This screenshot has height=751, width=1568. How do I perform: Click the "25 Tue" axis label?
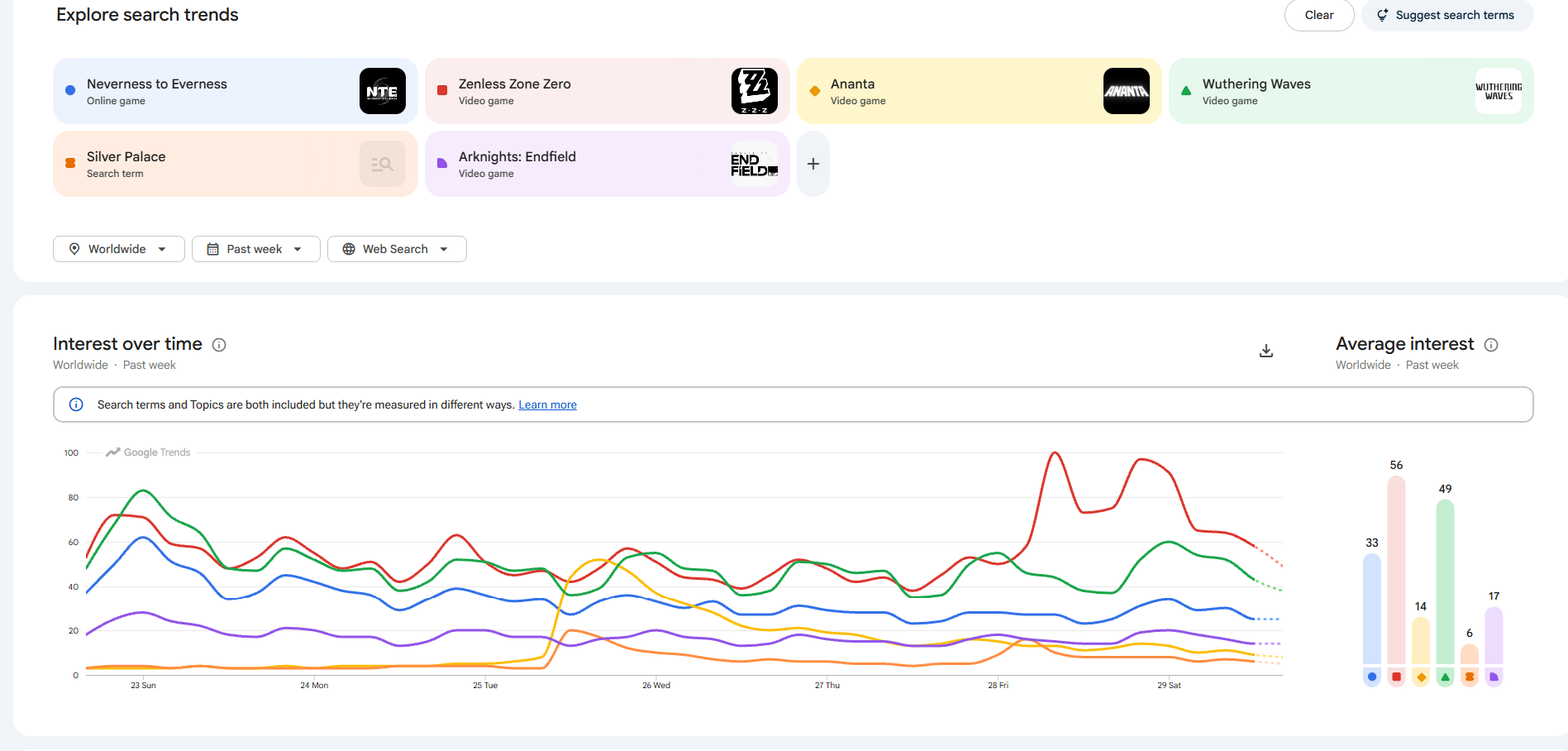pos(485,685)
